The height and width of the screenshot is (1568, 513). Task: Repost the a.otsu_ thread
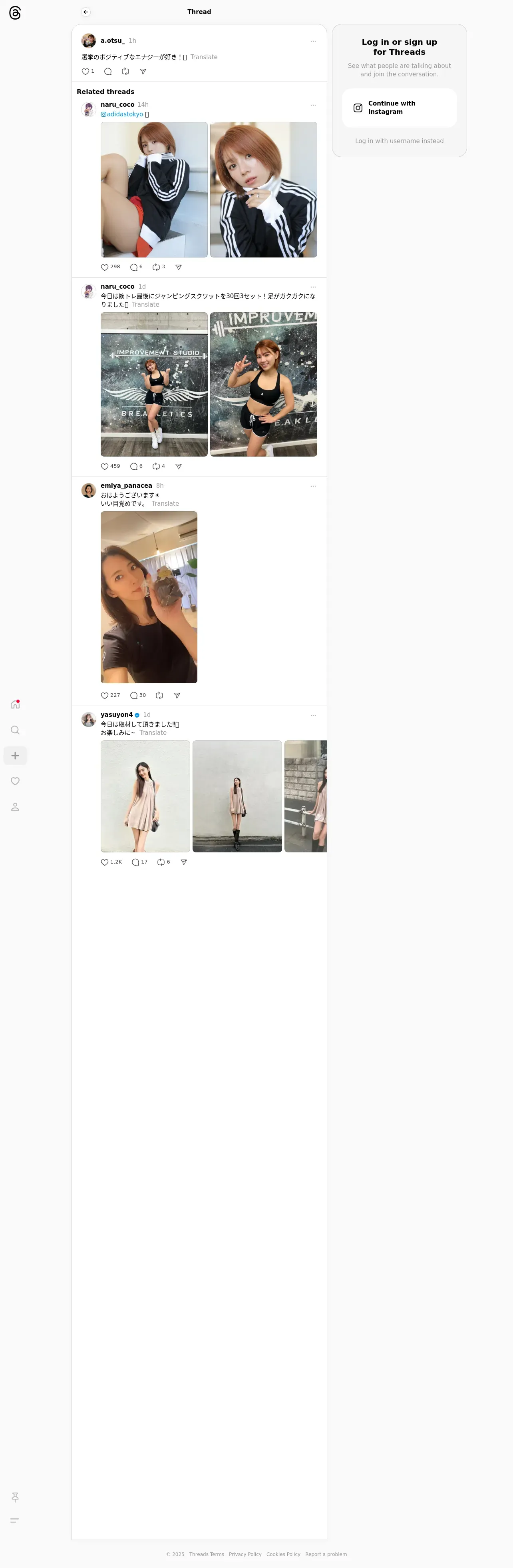[x=125, y=72]
